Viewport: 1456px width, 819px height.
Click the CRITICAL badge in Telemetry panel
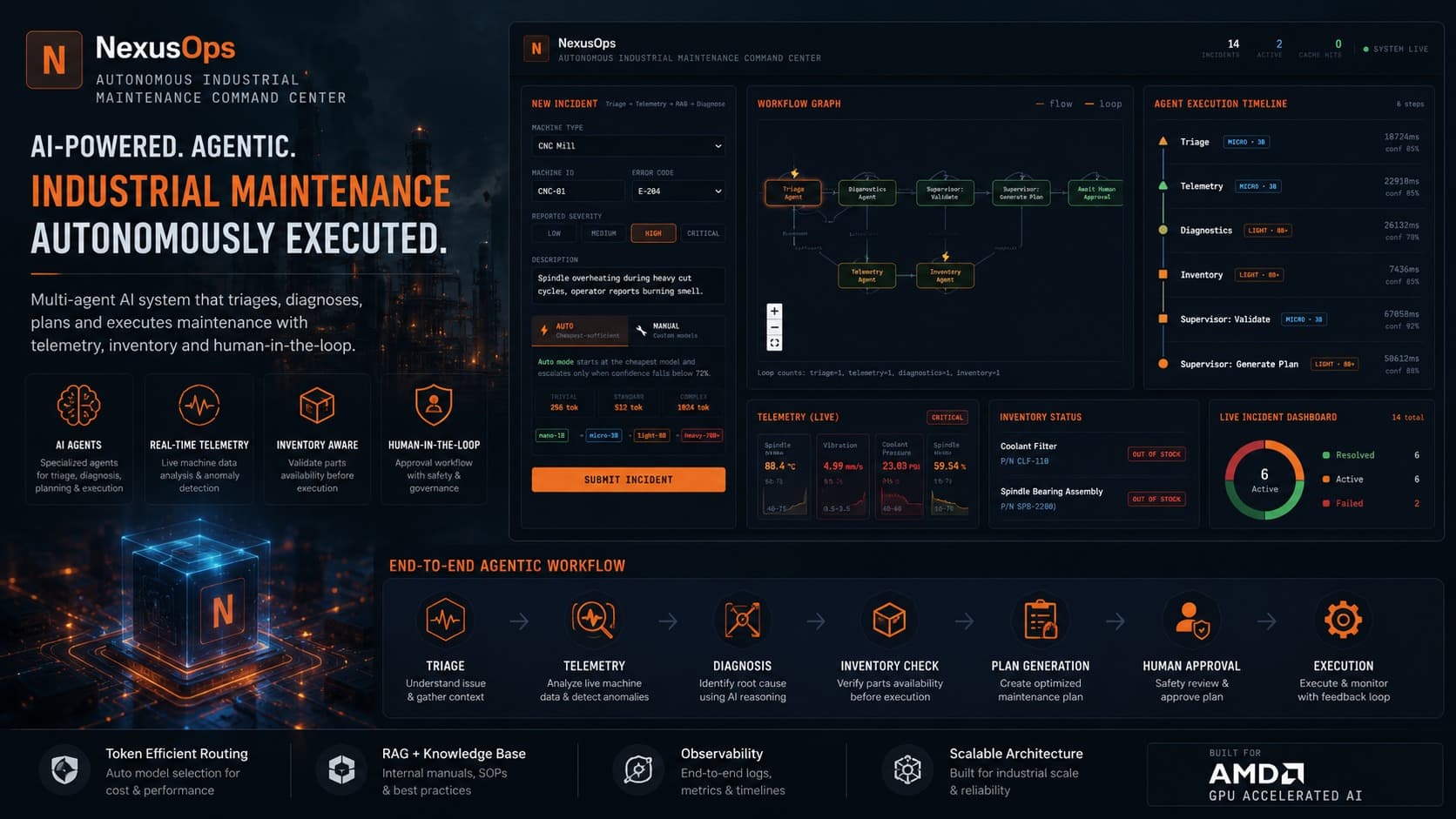point(947,418)
